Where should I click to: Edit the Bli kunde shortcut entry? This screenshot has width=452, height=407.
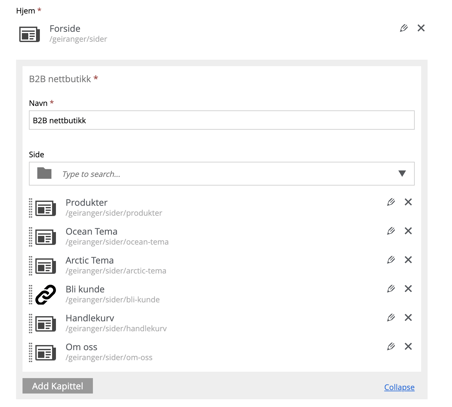coord(391,289)
